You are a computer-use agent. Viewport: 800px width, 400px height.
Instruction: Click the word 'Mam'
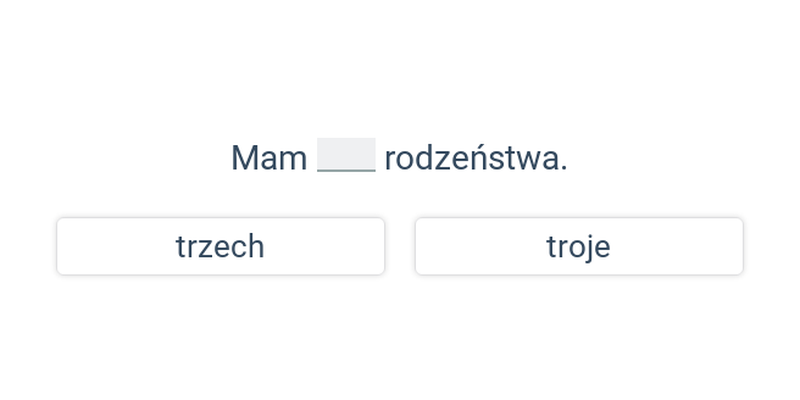pos(269,158)
